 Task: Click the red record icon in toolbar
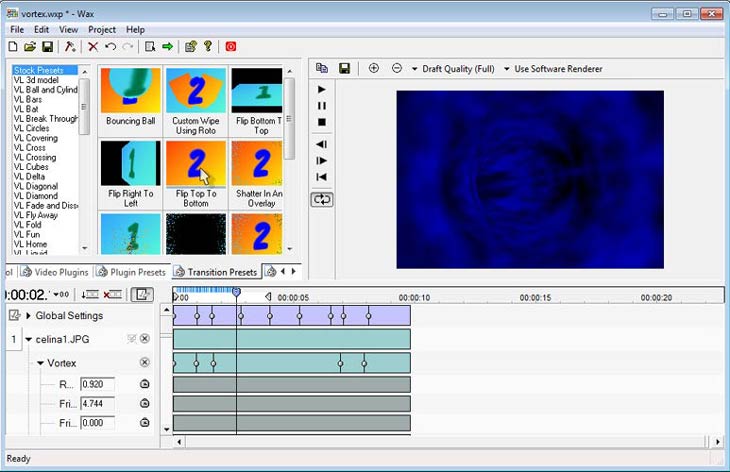click(x=231, y=46)
